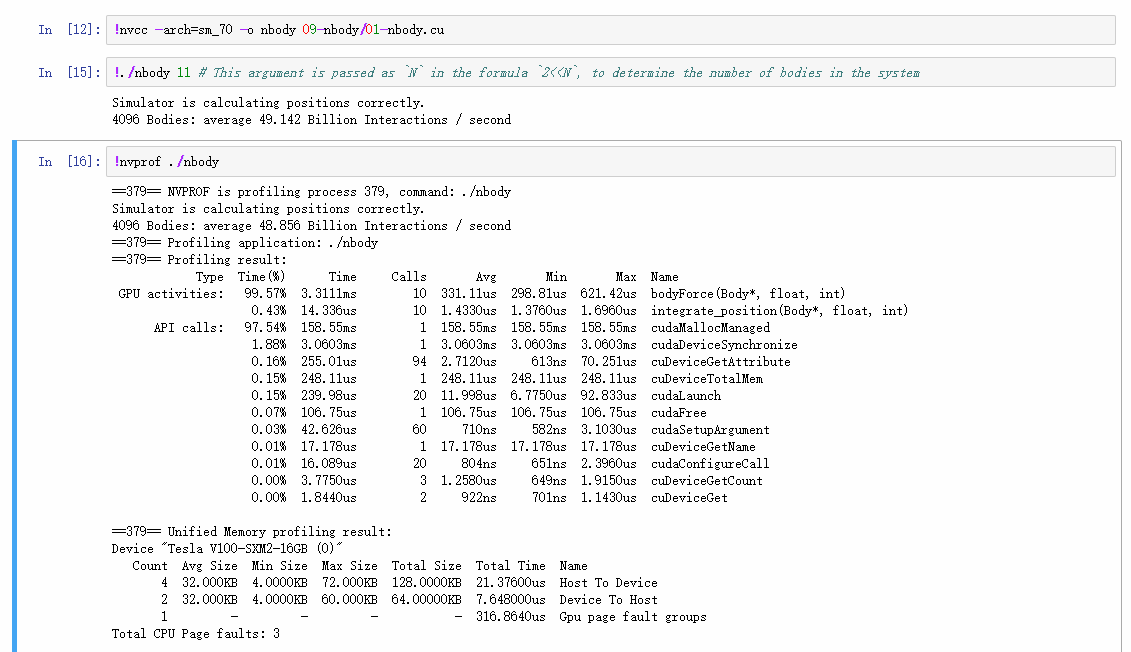Image resolution: width=1131 pixels, height=652 pixels.
Task: Click the cudaLaunch row name
Action: pyautogui.click(x=685, y=396)
